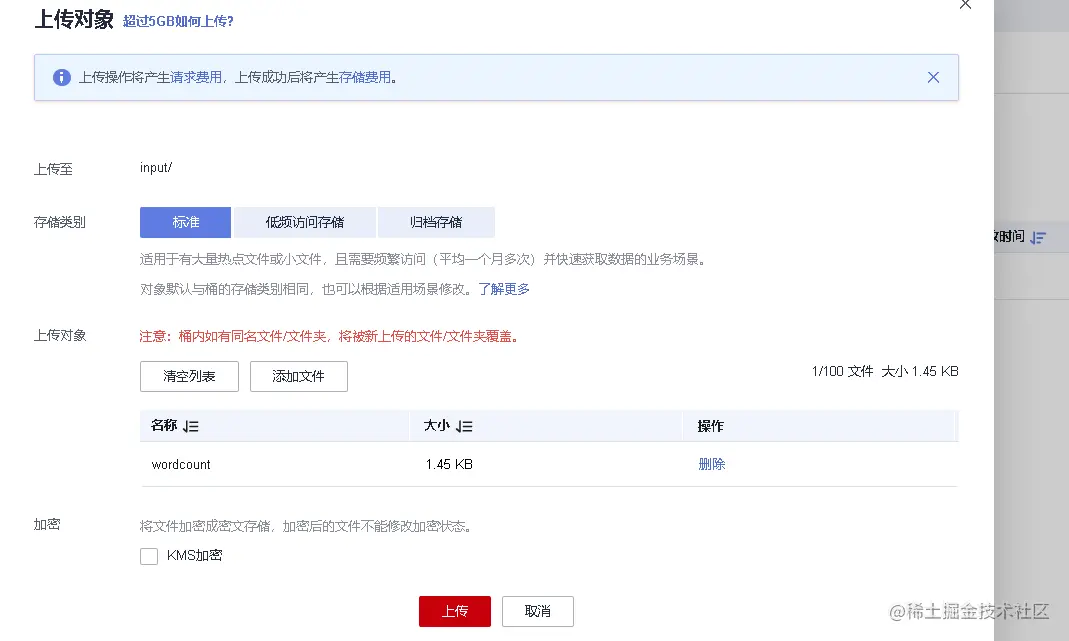Close the upload fee info banner
Viewport: 1069px width, 641px height.
933,78
